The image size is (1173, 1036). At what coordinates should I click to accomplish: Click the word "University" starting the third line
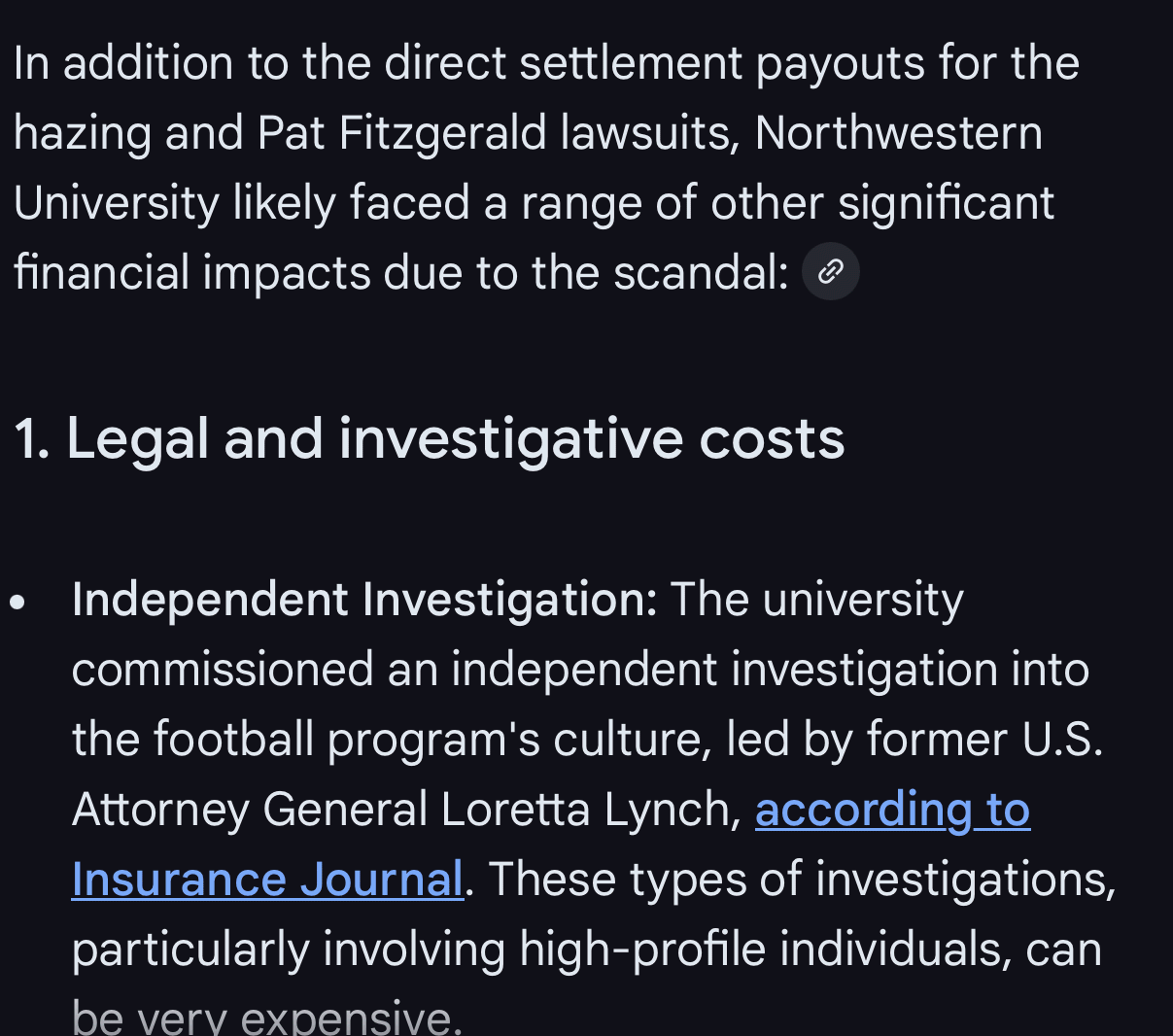[117, 203]
